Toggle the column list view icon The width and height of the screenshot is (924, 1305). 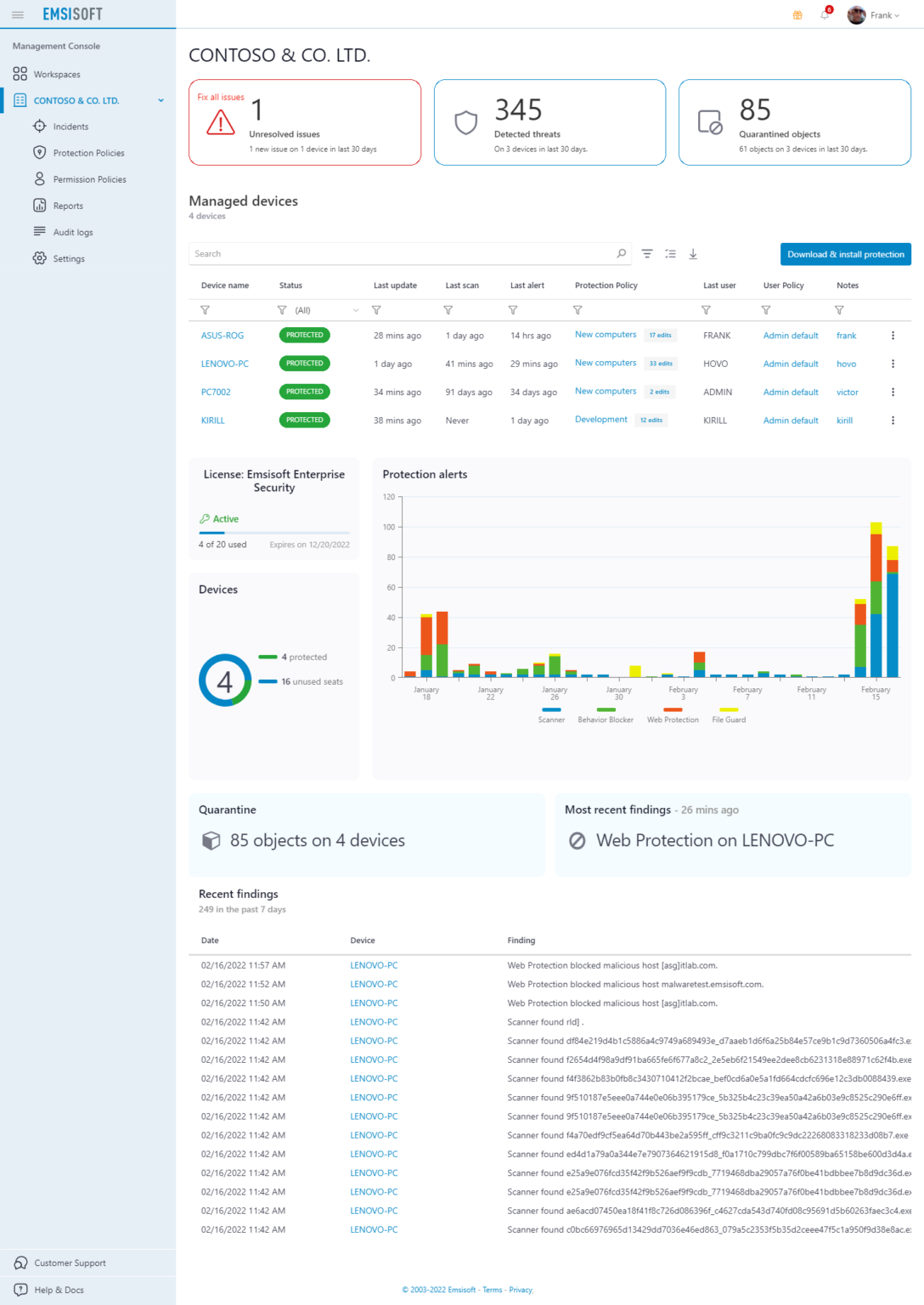(670, 253)
